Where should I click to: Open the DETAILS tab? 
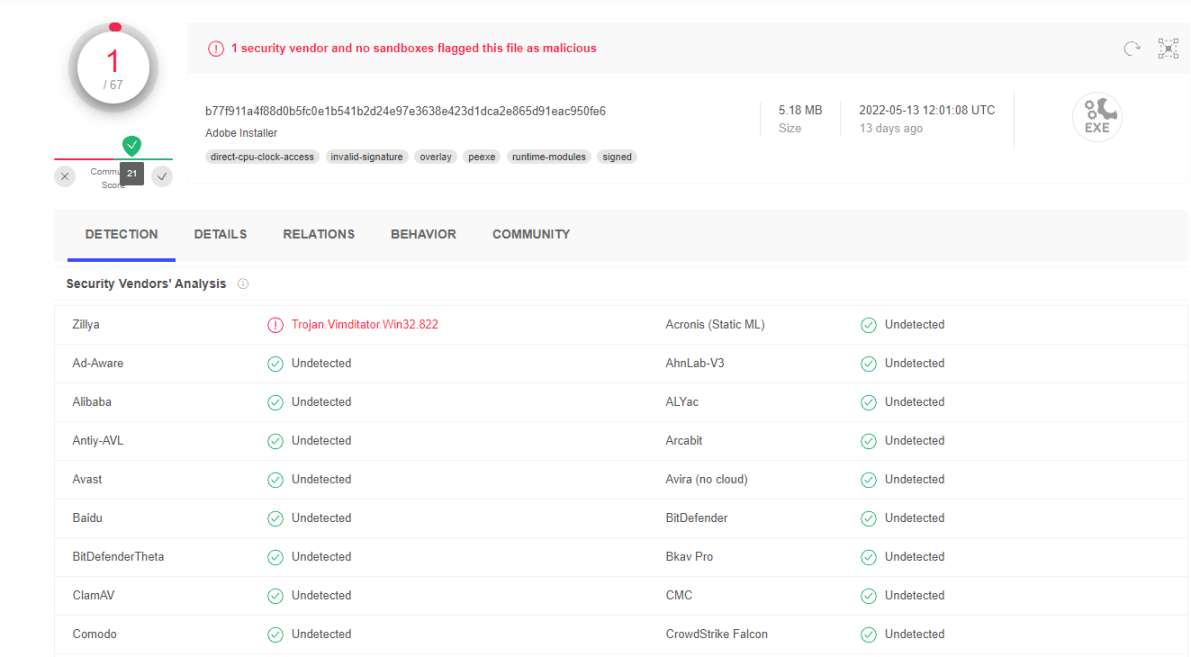220,235
